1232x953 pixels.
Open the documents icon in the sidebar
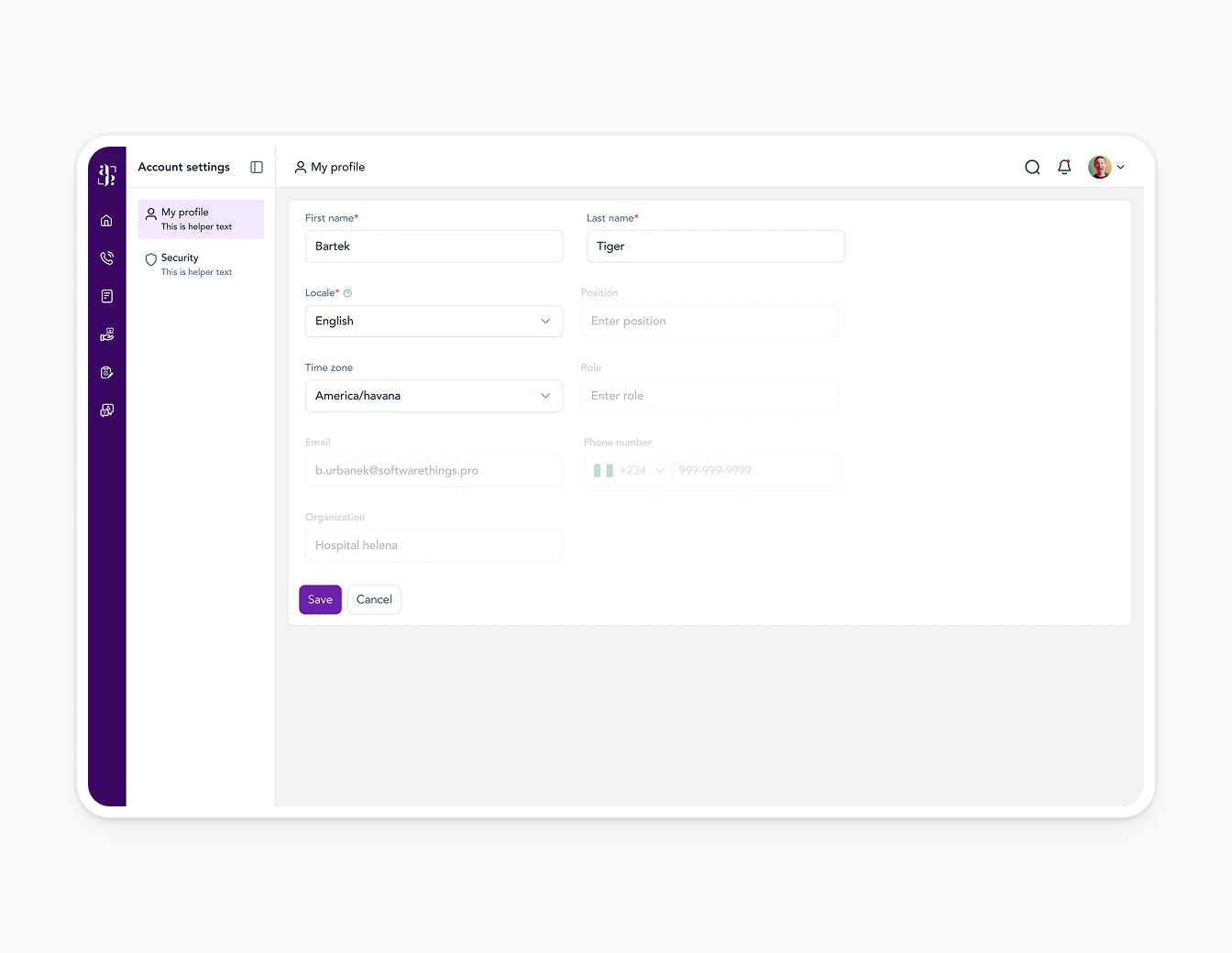point(106,296)
